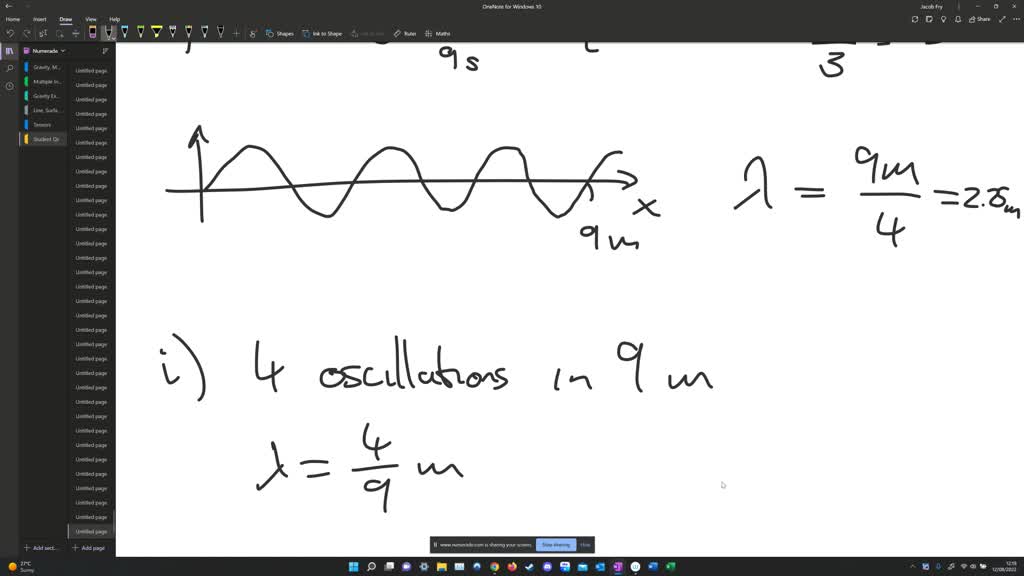
Task: Open the taskbar clock and date
Action: coord(1004,566)
